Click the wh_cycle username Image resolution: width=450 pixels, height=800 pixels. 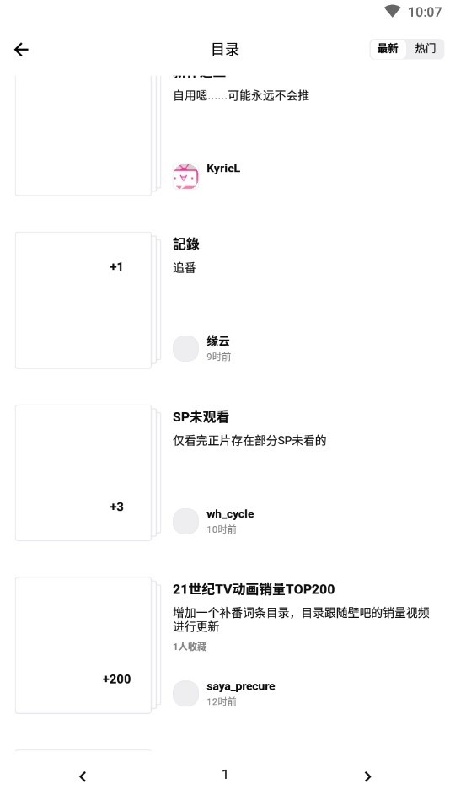[230, 514]
